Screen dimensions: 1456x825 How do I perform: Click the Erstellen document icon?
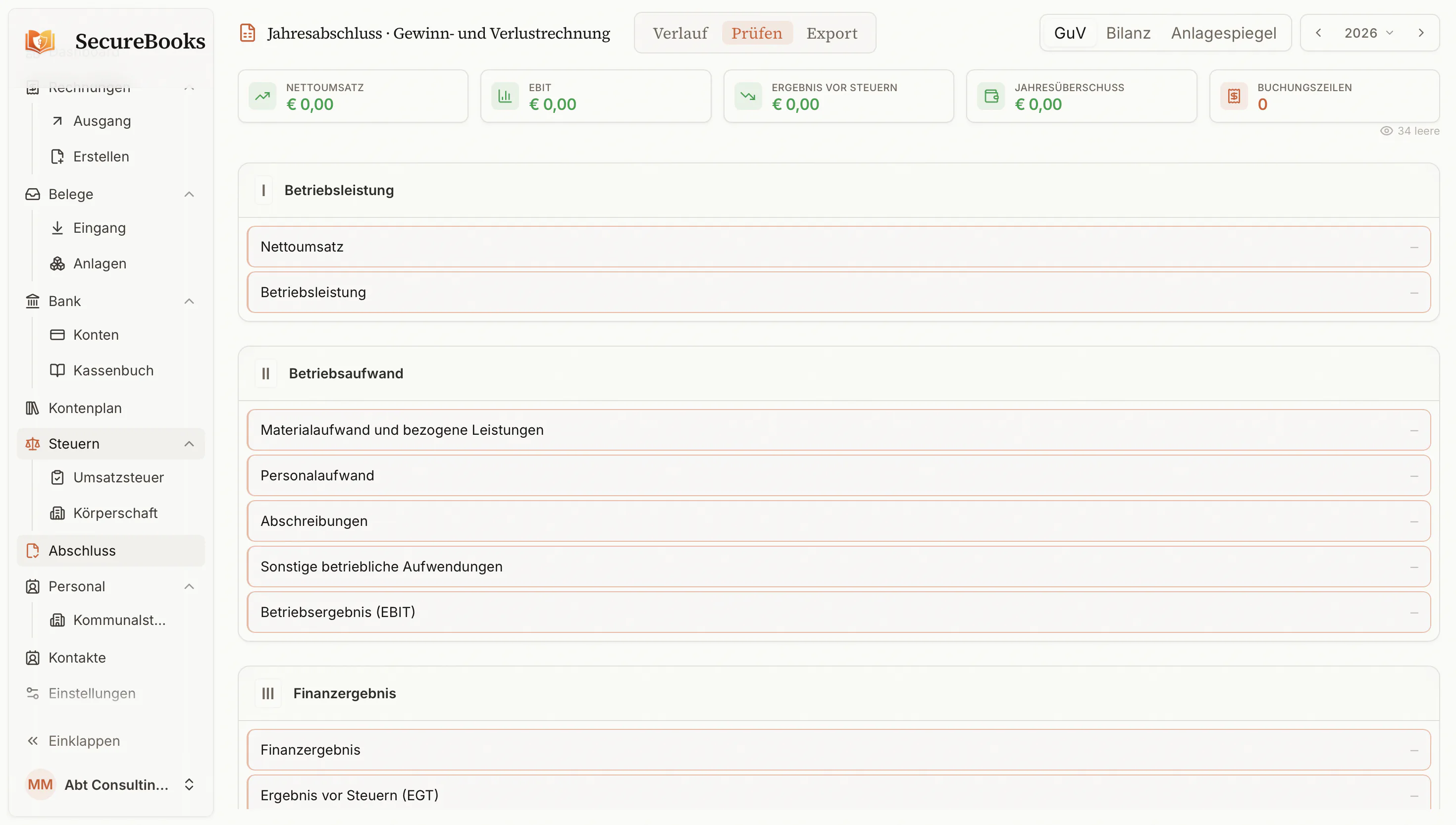coord(57,156)
